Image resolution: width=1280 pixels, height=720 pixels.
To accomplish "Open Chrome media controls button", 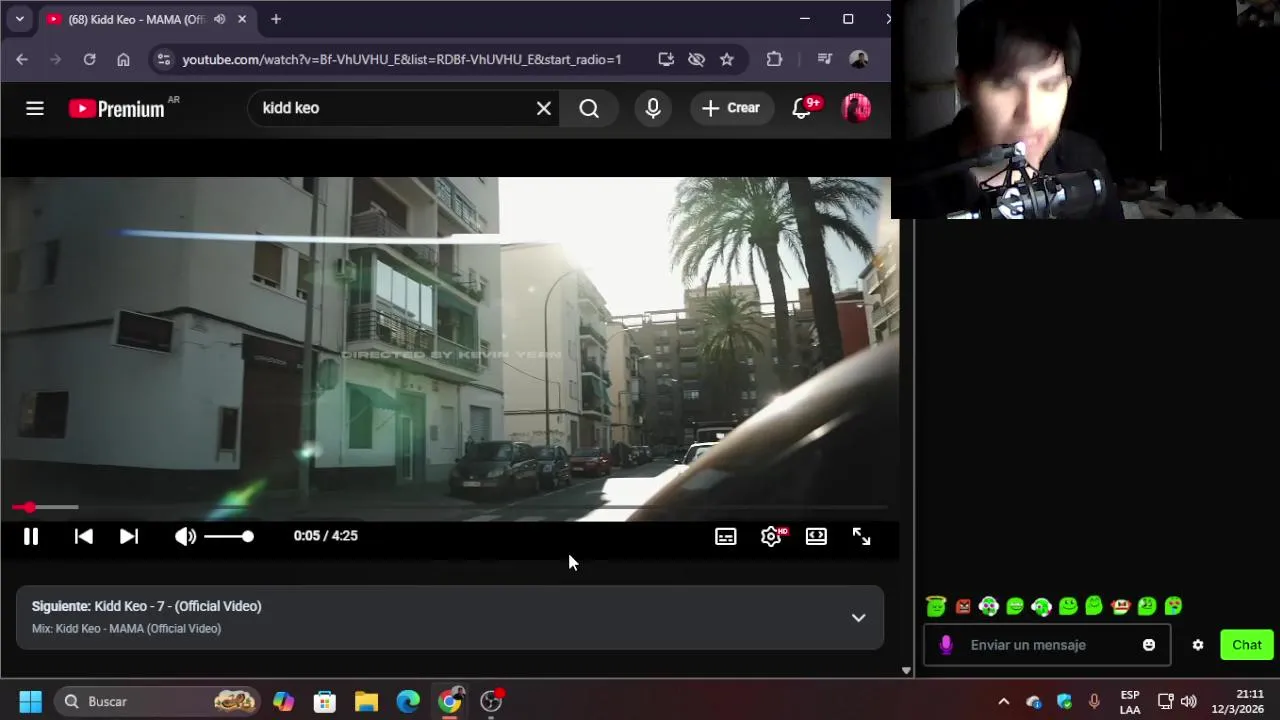I will pyautogui.click(x=825, y=60).
